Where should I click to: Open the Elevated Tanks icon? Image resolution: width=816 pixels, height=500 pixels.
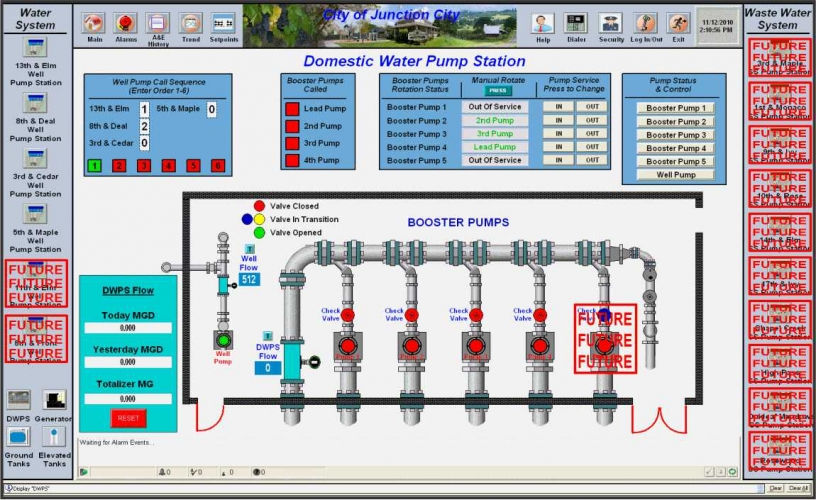tap(54, 437)
